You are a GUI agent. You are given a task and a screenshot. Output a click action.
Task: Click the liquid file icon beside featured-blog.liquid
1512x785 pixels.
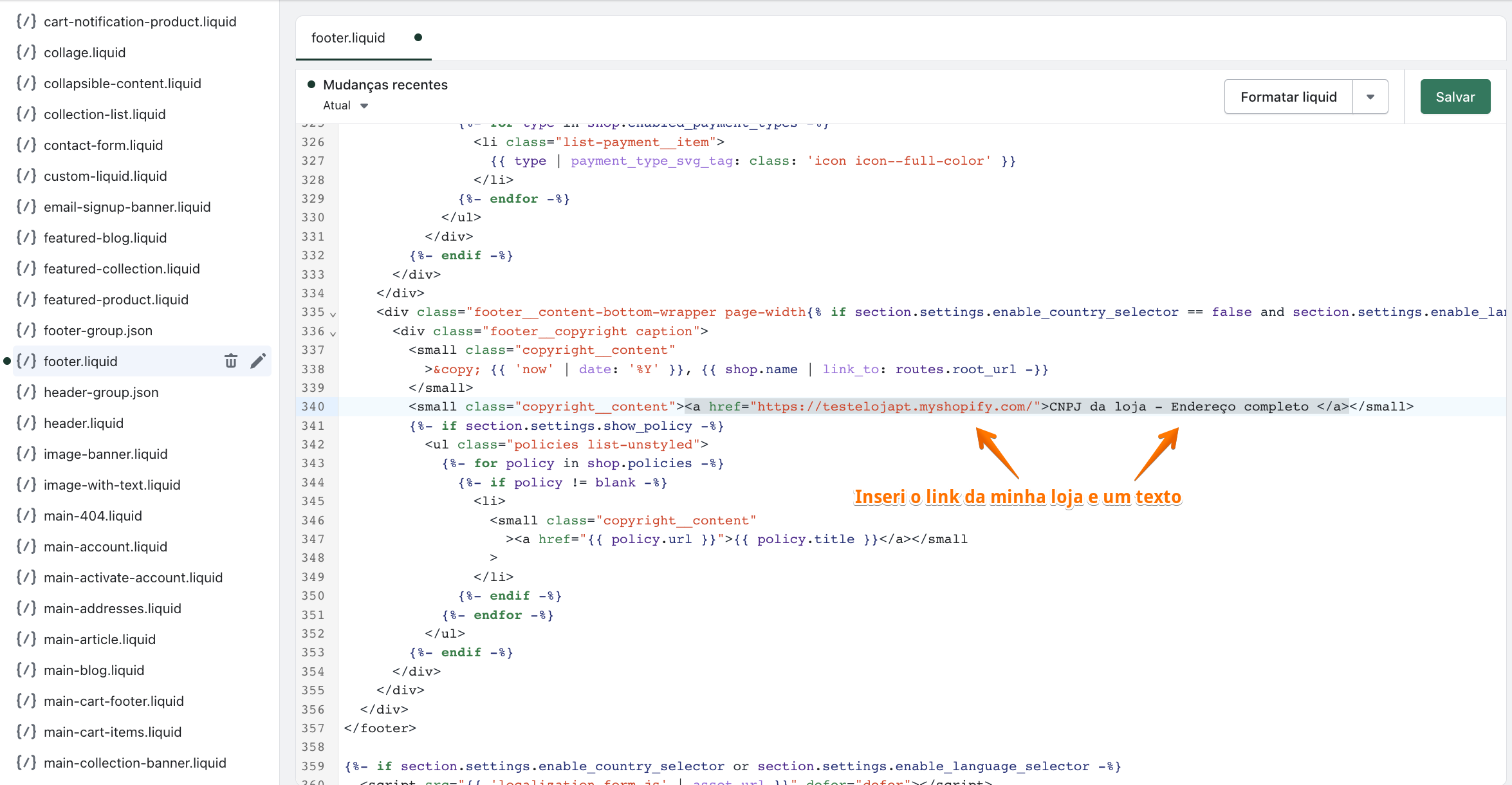pos(26,237)
